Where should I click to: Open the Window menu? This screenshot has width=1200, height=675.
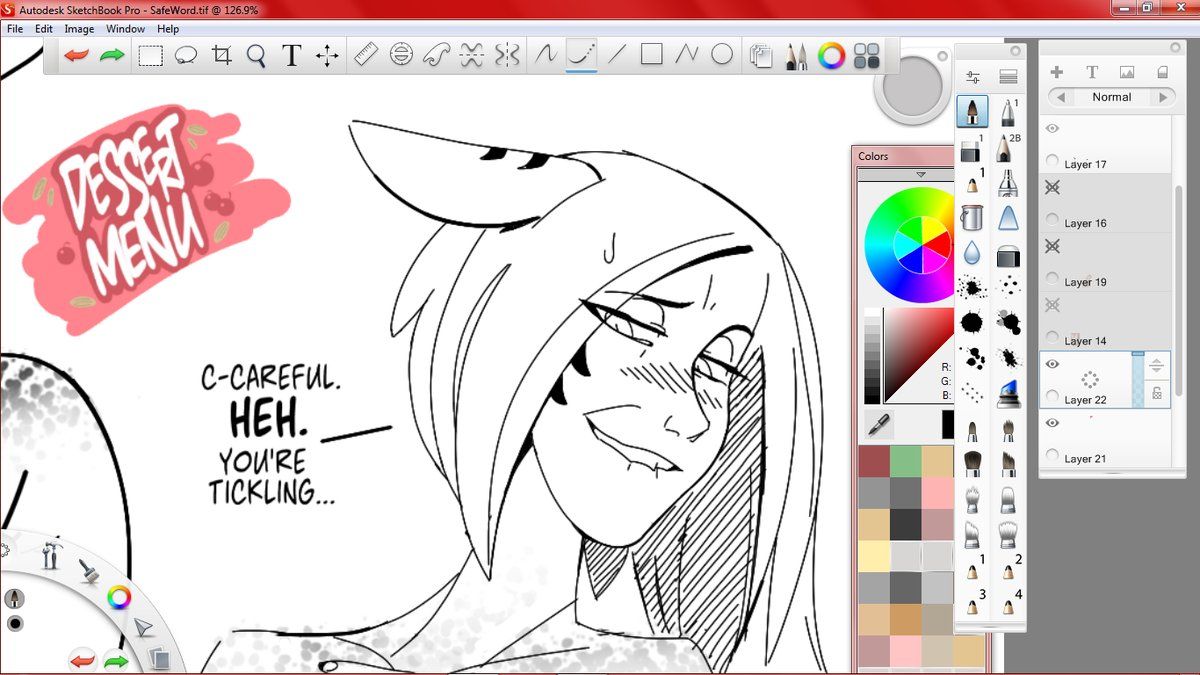click(126, 29)
